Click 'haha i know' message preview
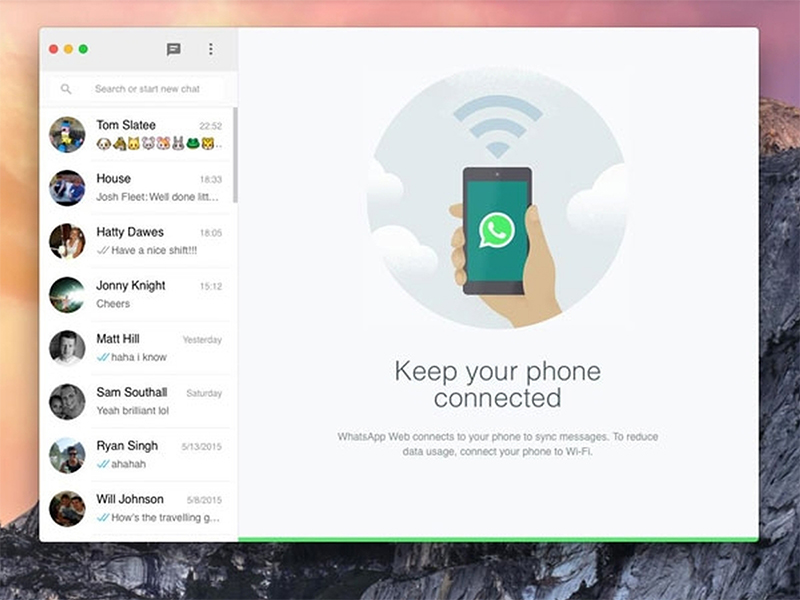Screen dimensions: 800x600 click(x=139, y=357)
